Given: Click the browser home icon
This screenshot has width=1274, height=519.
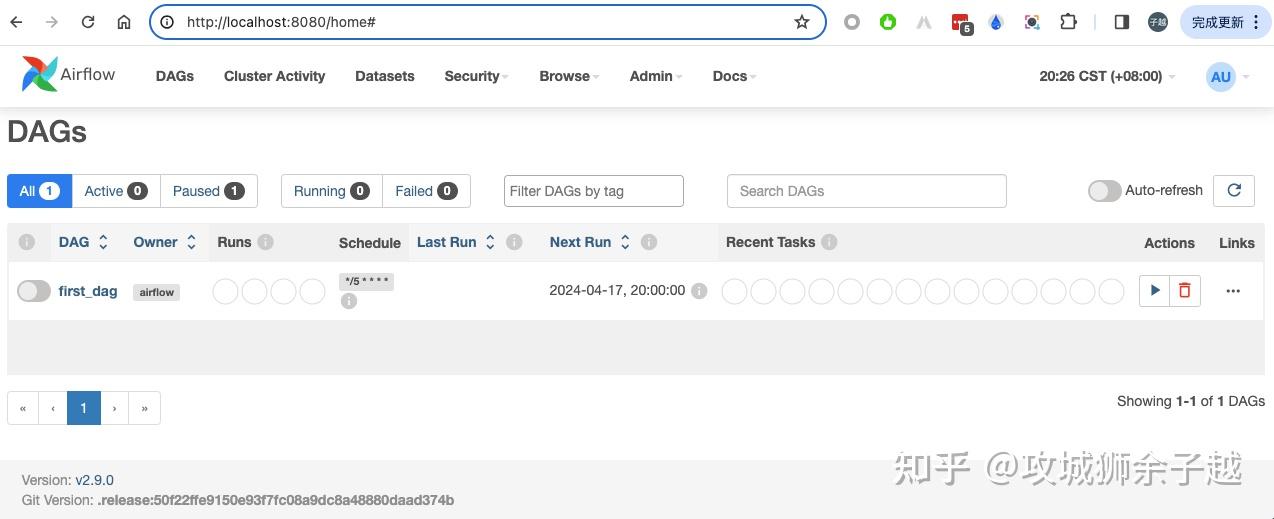Looking at the screenshot, I should [124, 22].
